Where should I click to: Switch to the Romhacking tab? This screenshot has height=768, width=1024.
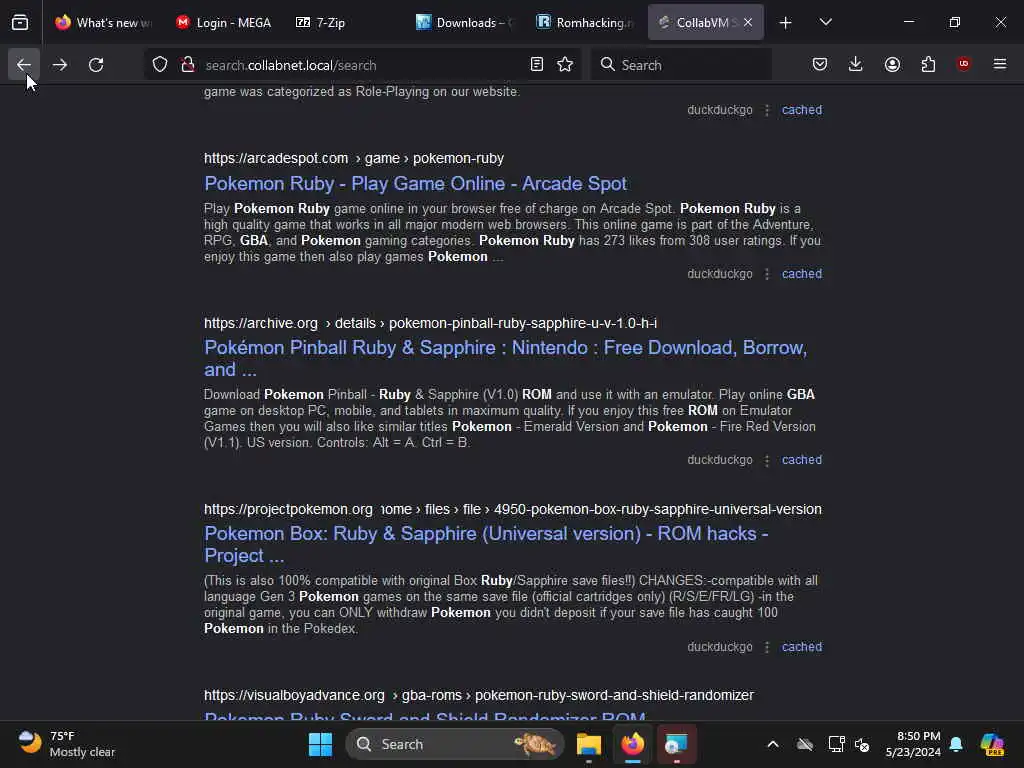point(584,22)
